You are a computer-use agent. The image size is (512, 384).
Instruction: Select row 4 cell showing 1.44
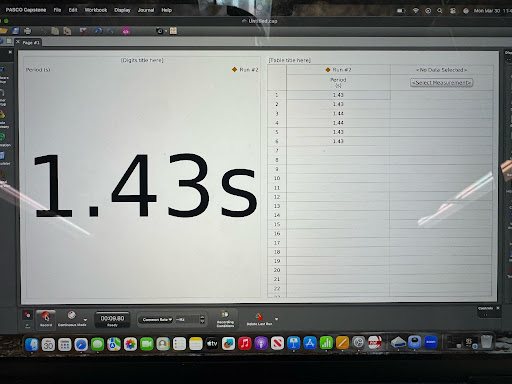point(338,123)
